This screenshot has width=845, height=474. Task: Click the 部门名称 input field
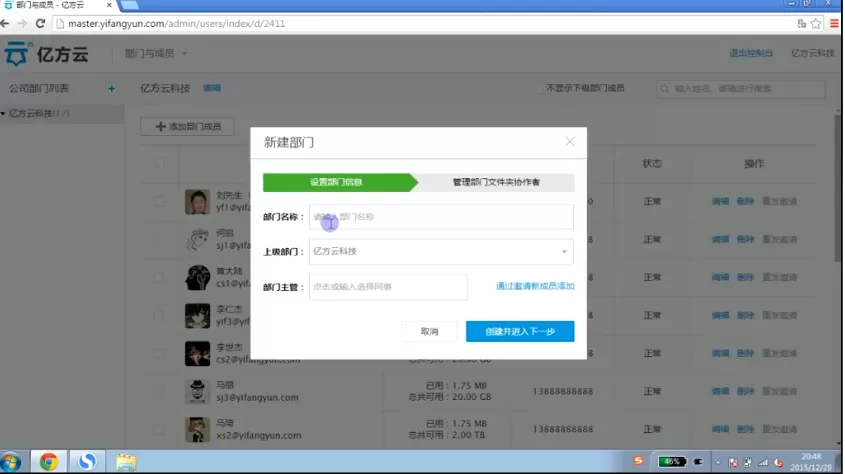coord(441,217)
